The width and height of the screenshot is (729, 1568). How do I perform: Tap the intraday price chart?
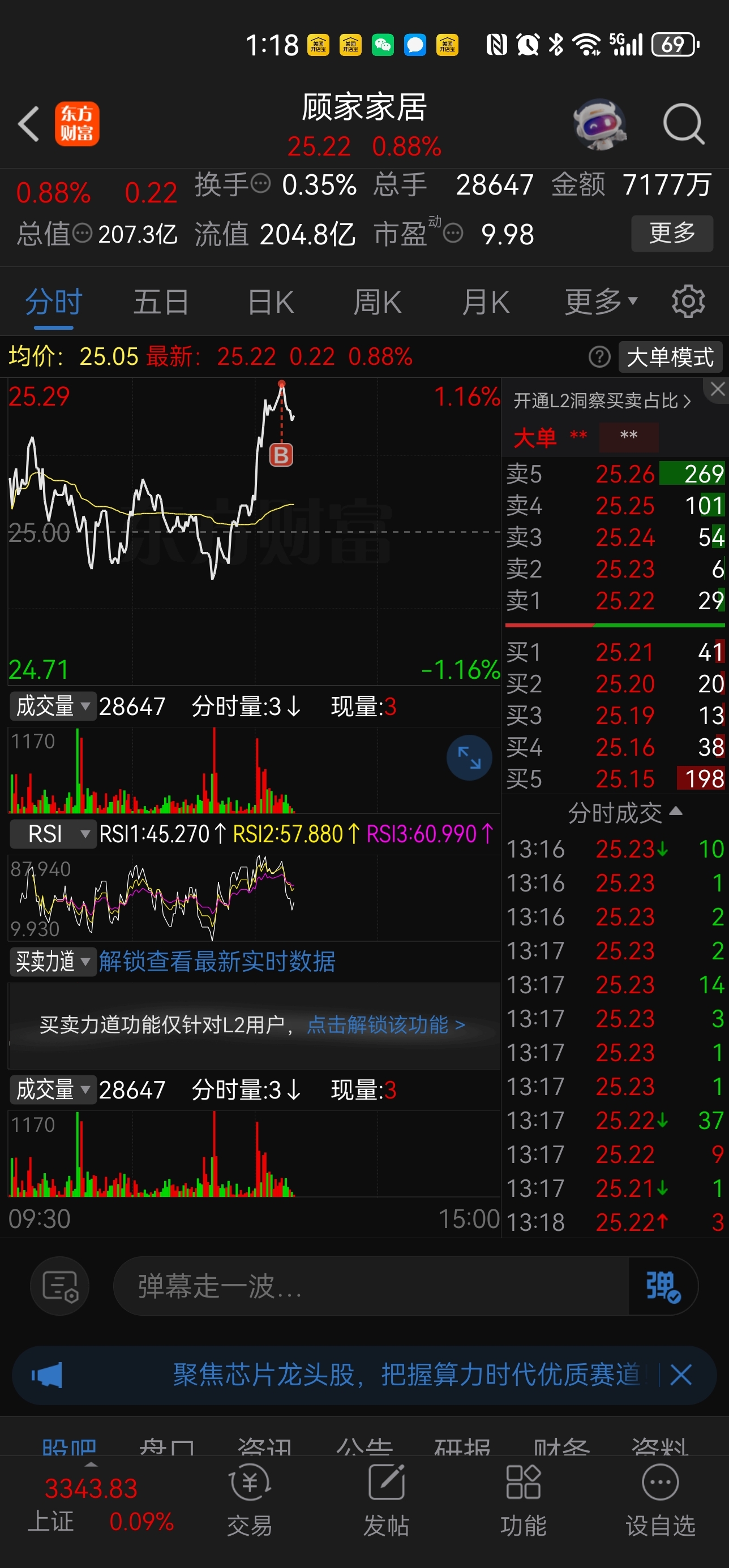pyautogui.click(x=254, y=531)
